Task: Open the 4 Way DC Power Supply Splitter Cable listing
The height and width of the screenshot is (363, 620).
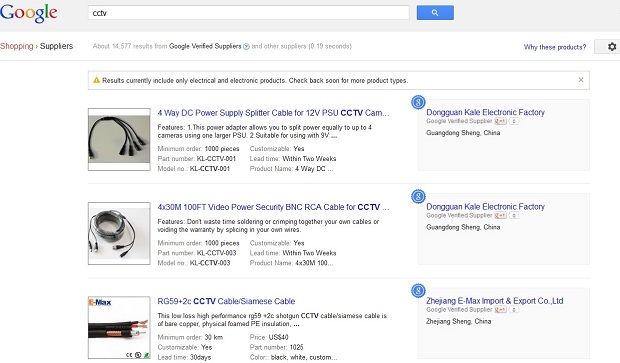Action: pyautogui.click(x=273, y=113)
